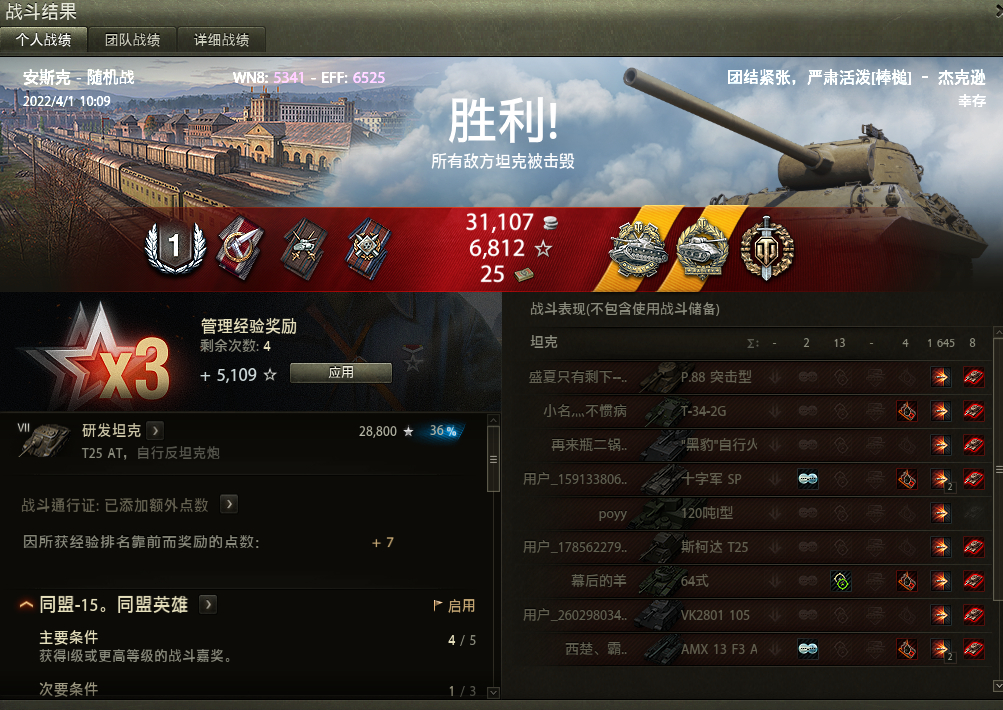Screen dimensions: 1003x710
Task: Switch to the 团队战绩 tab
Action: [x=132, y=40]
